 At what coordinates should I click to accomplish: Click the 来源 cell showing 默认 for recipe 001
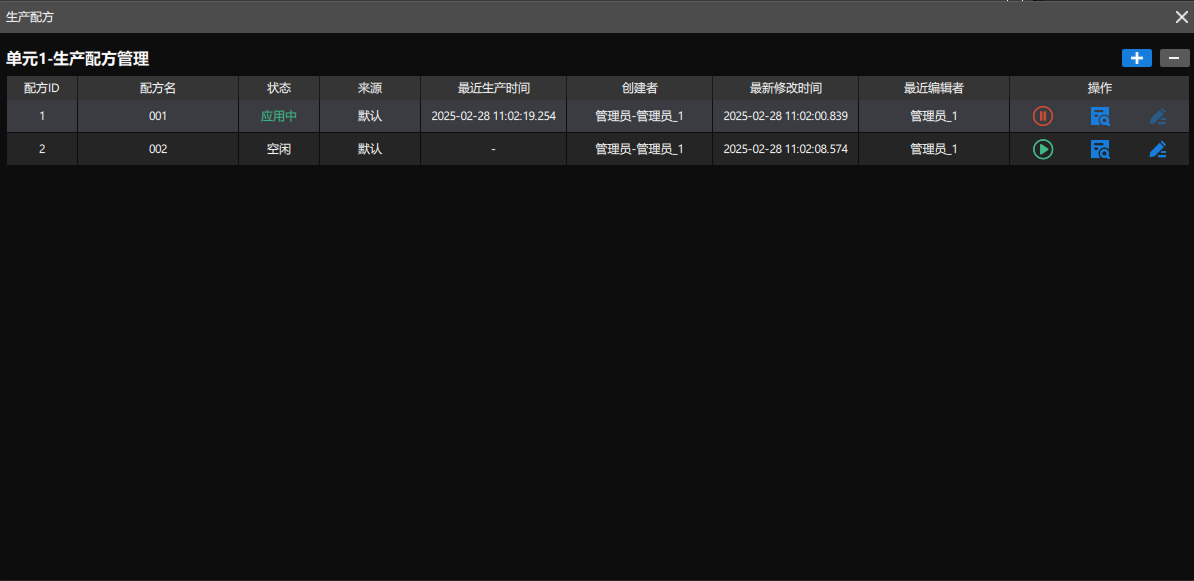(x=369, y=116)
